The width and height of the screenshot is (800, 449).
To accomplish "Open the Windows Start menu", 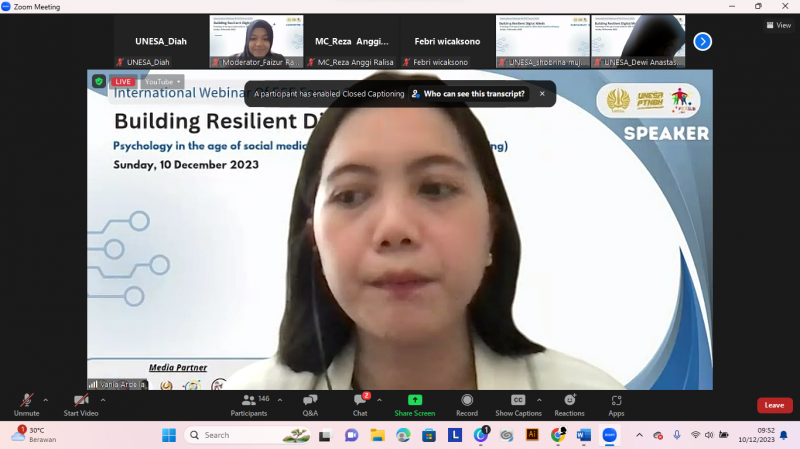I will 169,435.
